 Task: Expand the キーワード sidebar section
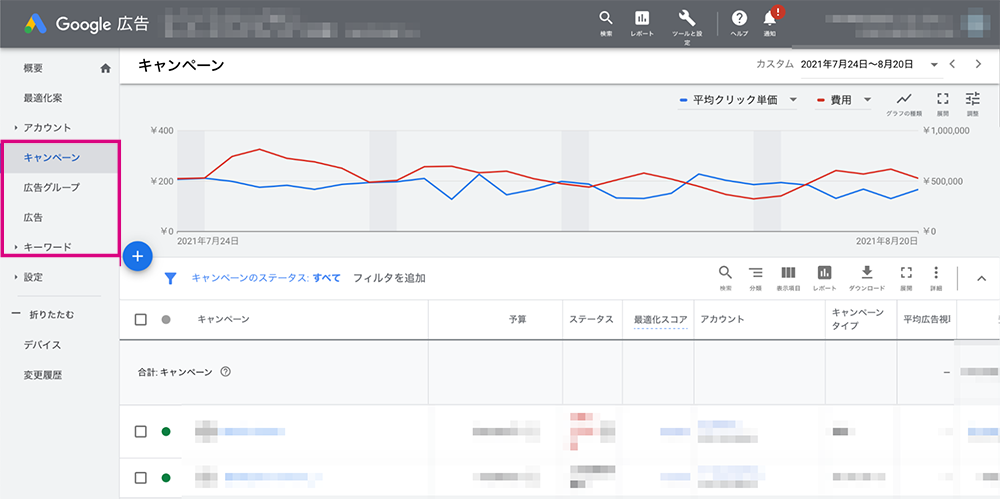click(x=15, y=247)
